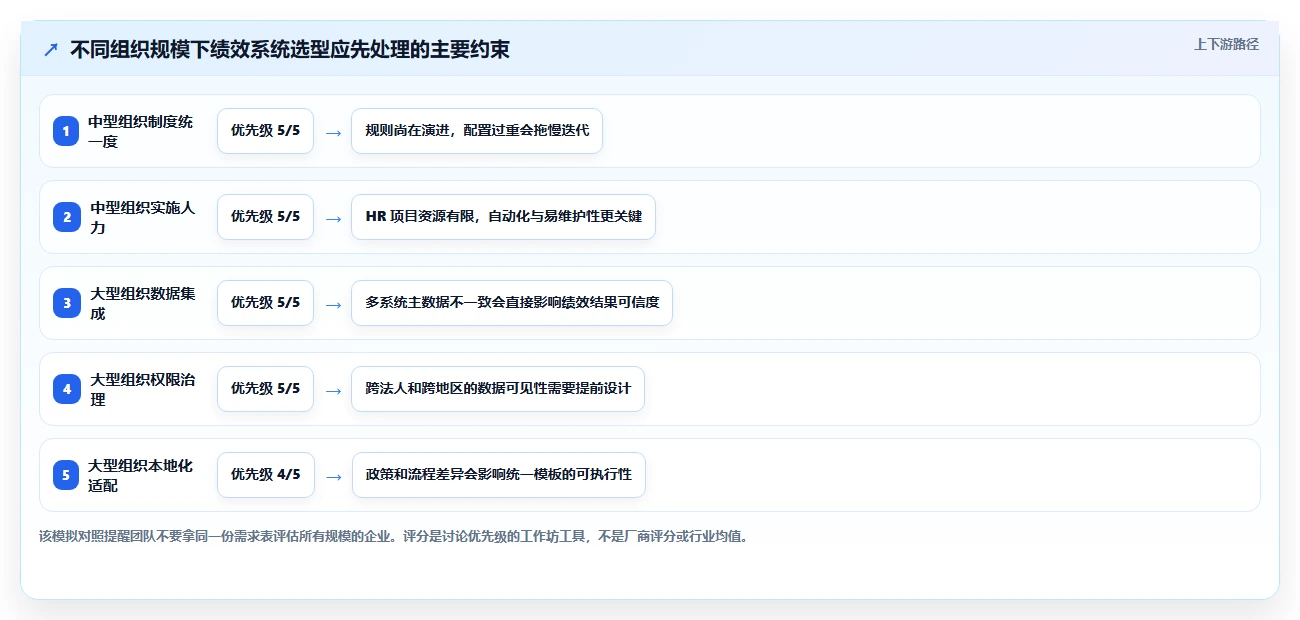The height and width of the screenshot is (620, 1300).
Task: Select 大型组织权限治理 row label
Action: coord(142,389)
